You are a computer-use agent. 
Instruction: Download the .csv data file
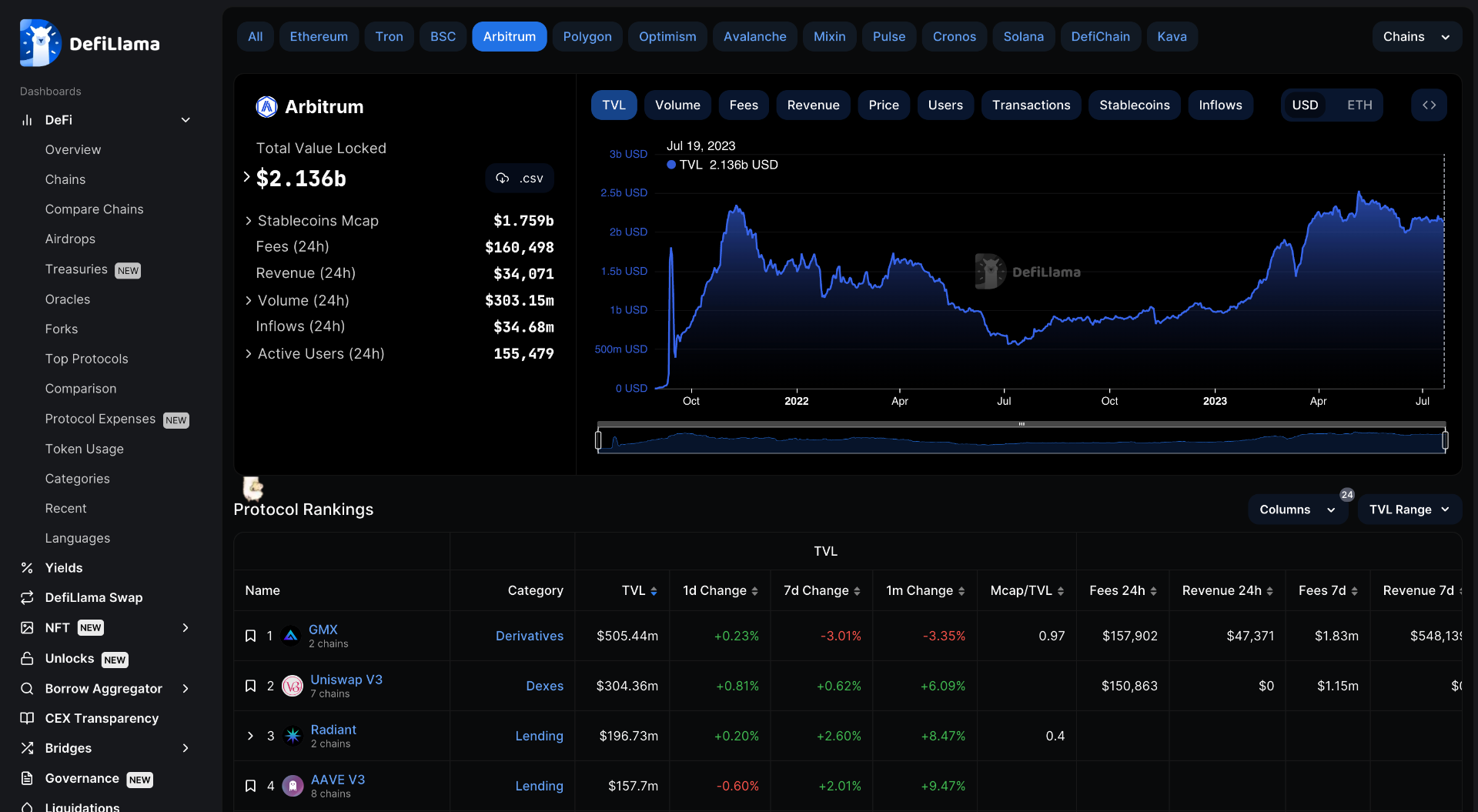[520, 178]
